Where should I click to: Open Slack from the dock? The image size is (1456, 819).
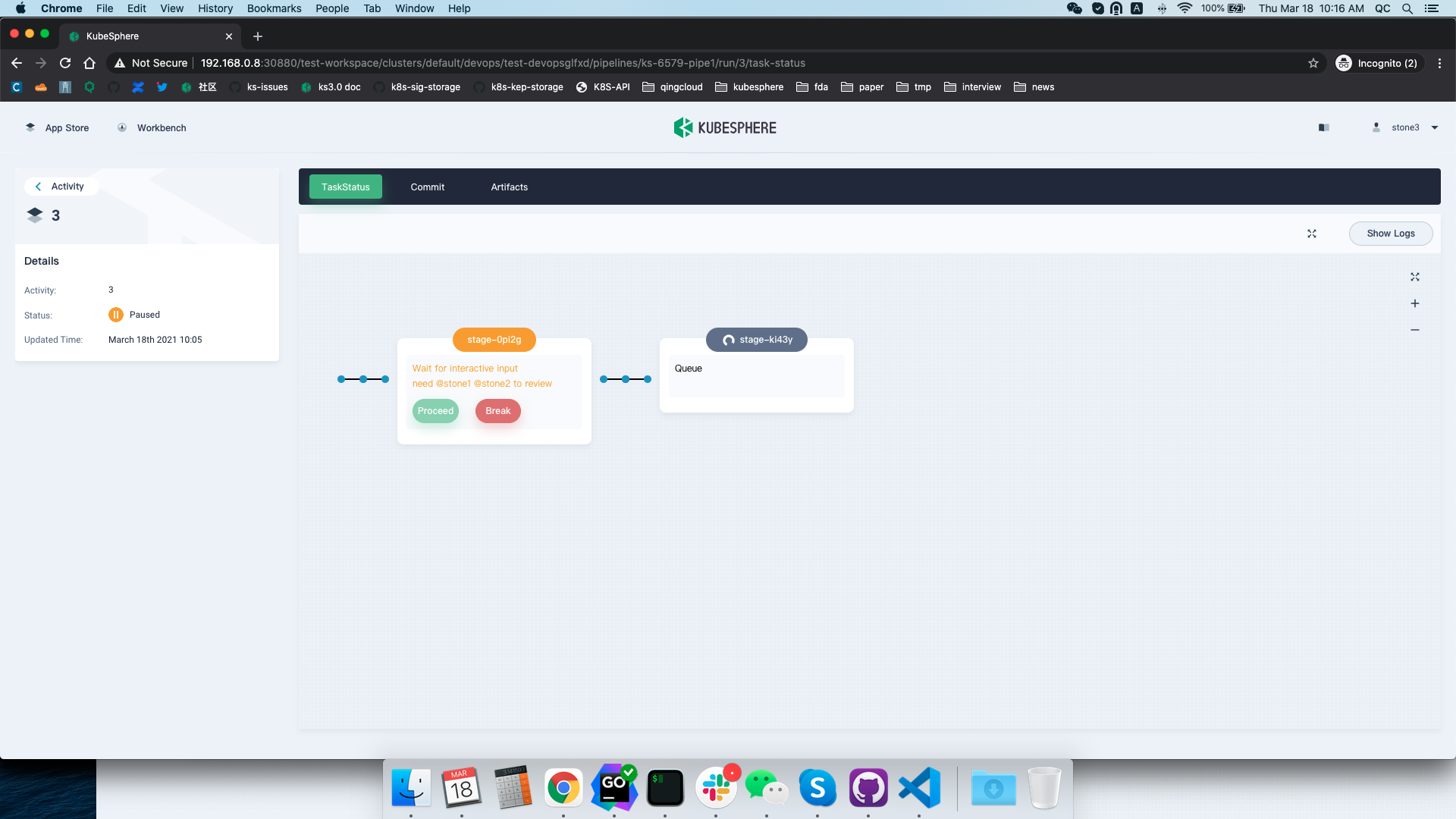pyautogui.click(x=716, y=788)
